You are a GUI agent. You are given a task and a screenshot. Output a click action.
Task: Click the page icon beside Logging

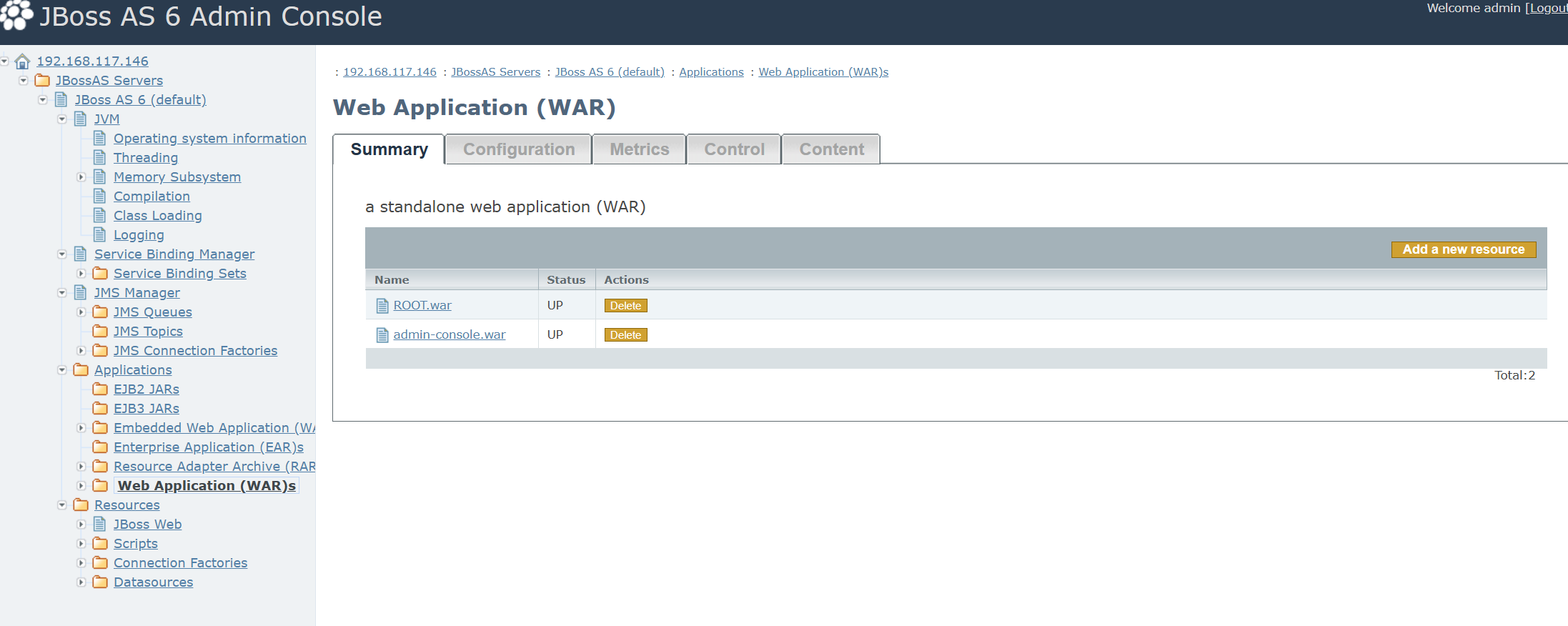(100, 234)
